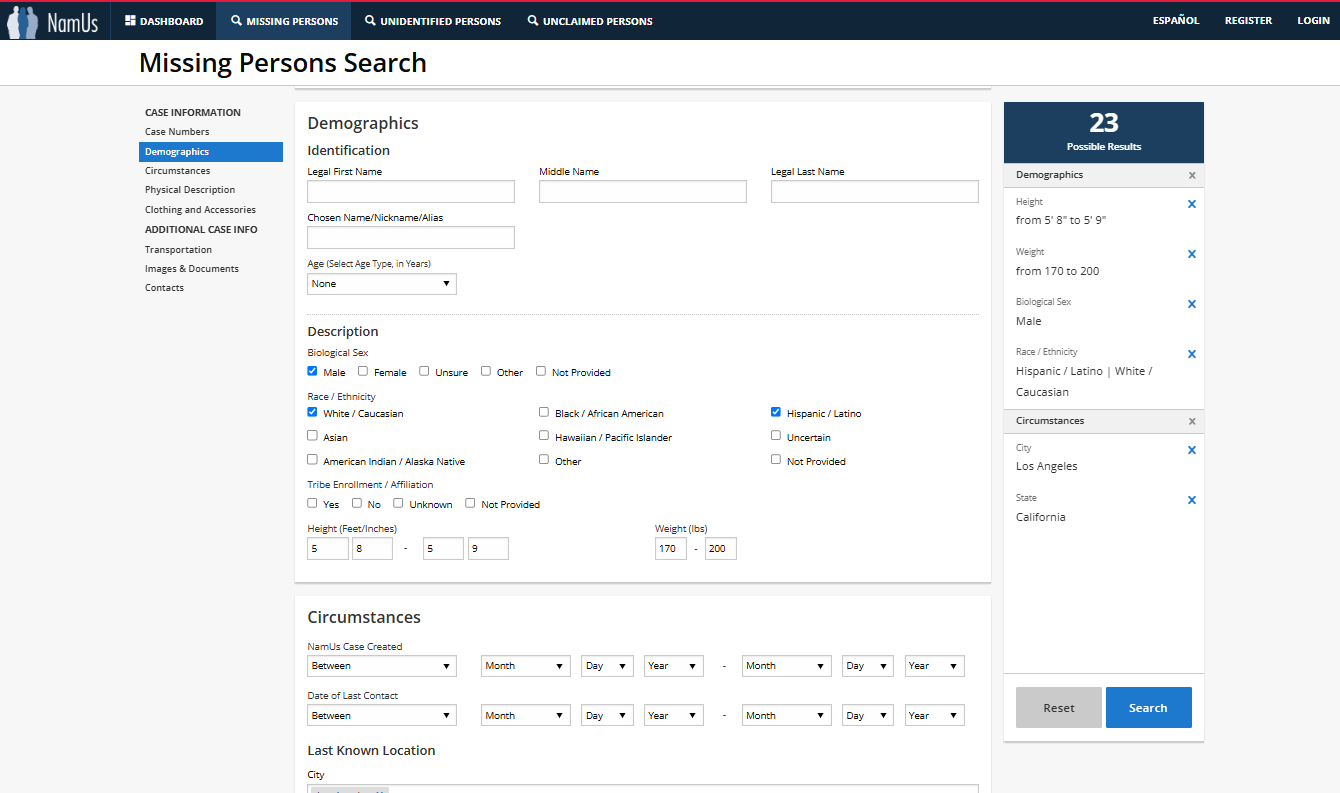This screenshot has width=1340, height=793.
Task: Open NamUs Case Created end Month dropdown
Action: pos(787,666)
